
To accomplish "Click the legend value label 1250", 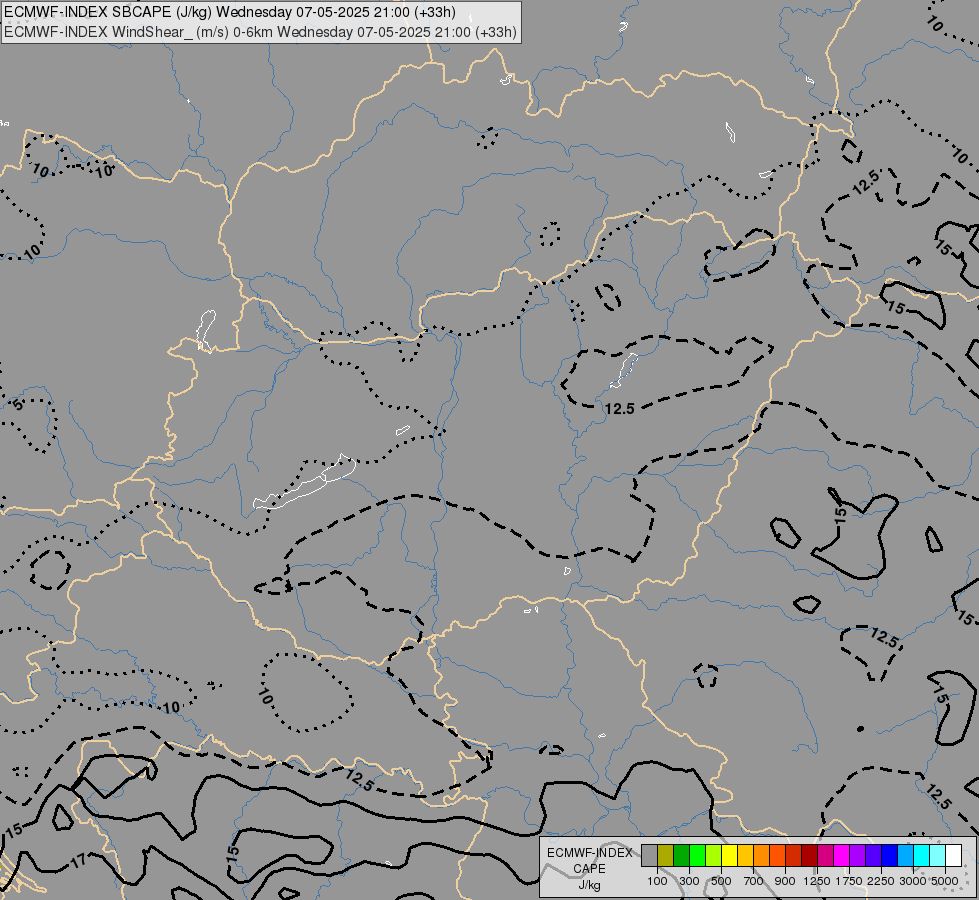I will pyautogui.click(x=817, y=881).
